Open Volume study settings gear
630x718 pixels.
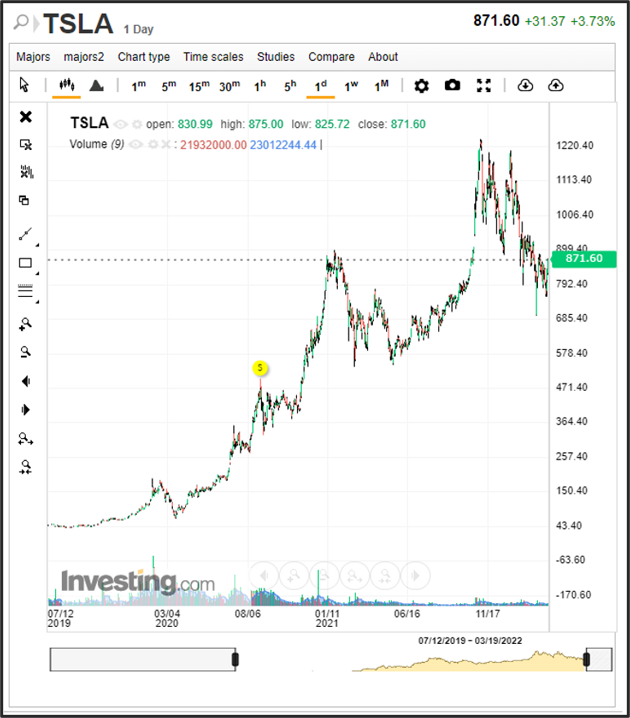pyautogui.click(x=153, y=145)
